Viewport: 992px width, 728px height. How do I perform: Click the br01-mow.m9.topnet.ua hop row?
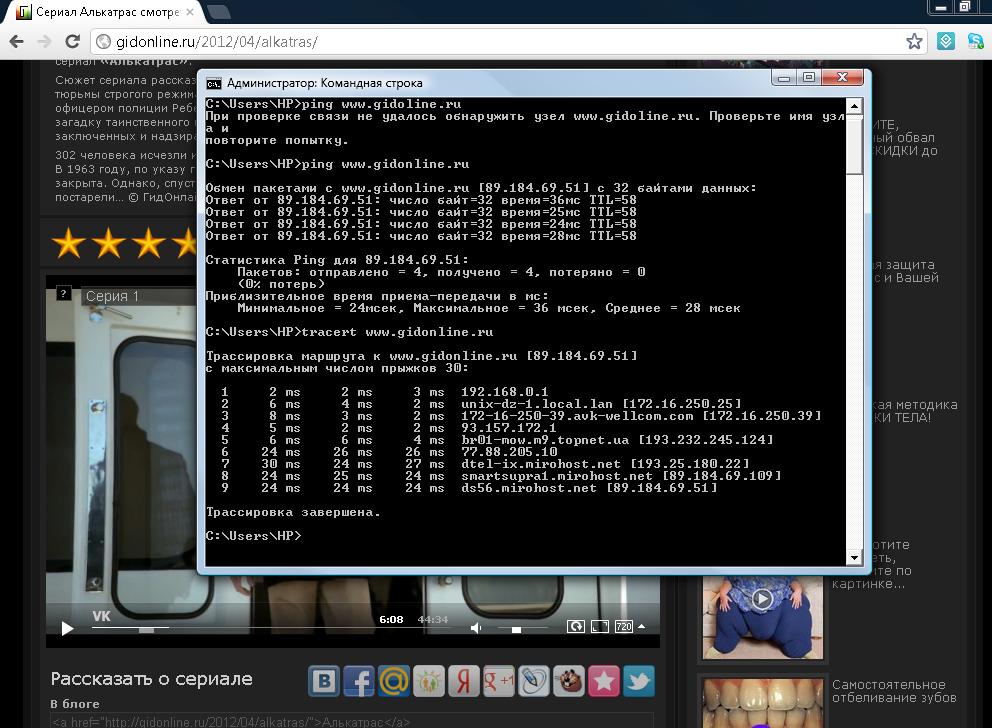497,440
